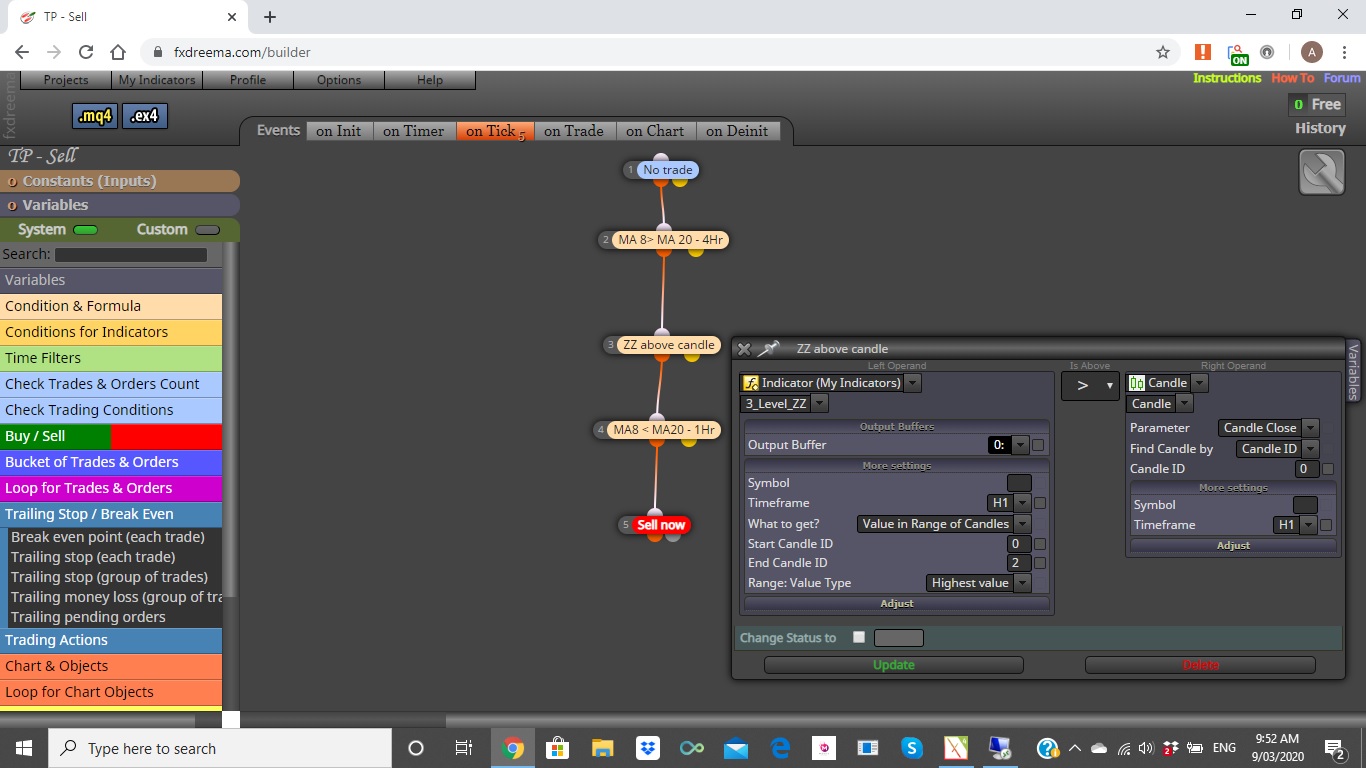Screen dimensions: 1366x768
Task: Export project as .ex4 file
Action: [x=144, y=116]
